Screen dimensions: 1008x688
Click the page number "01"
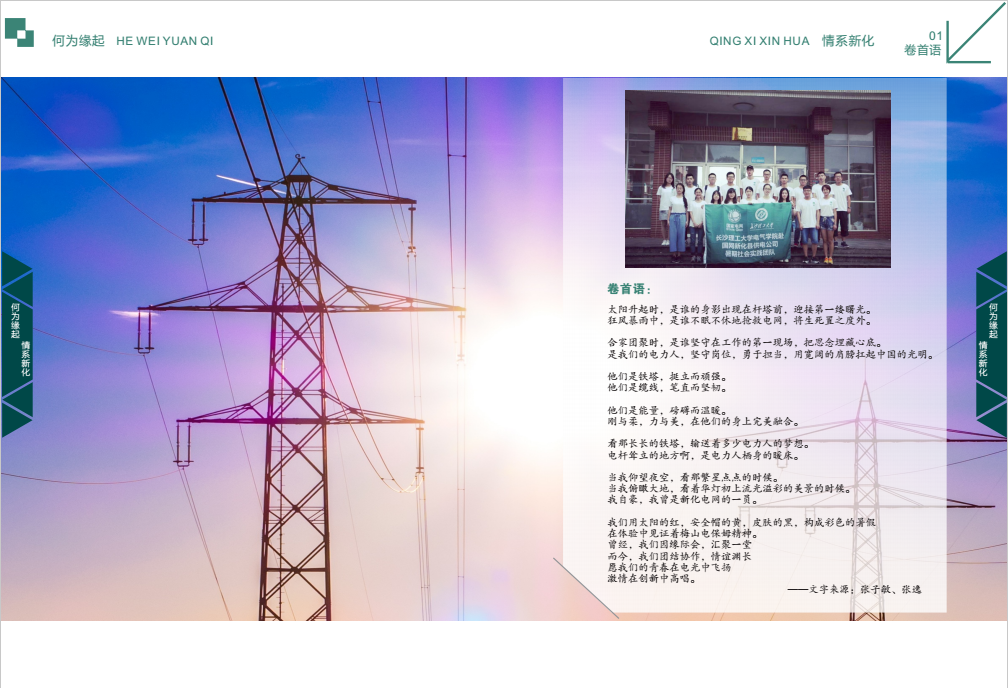[x=935, y=36]
